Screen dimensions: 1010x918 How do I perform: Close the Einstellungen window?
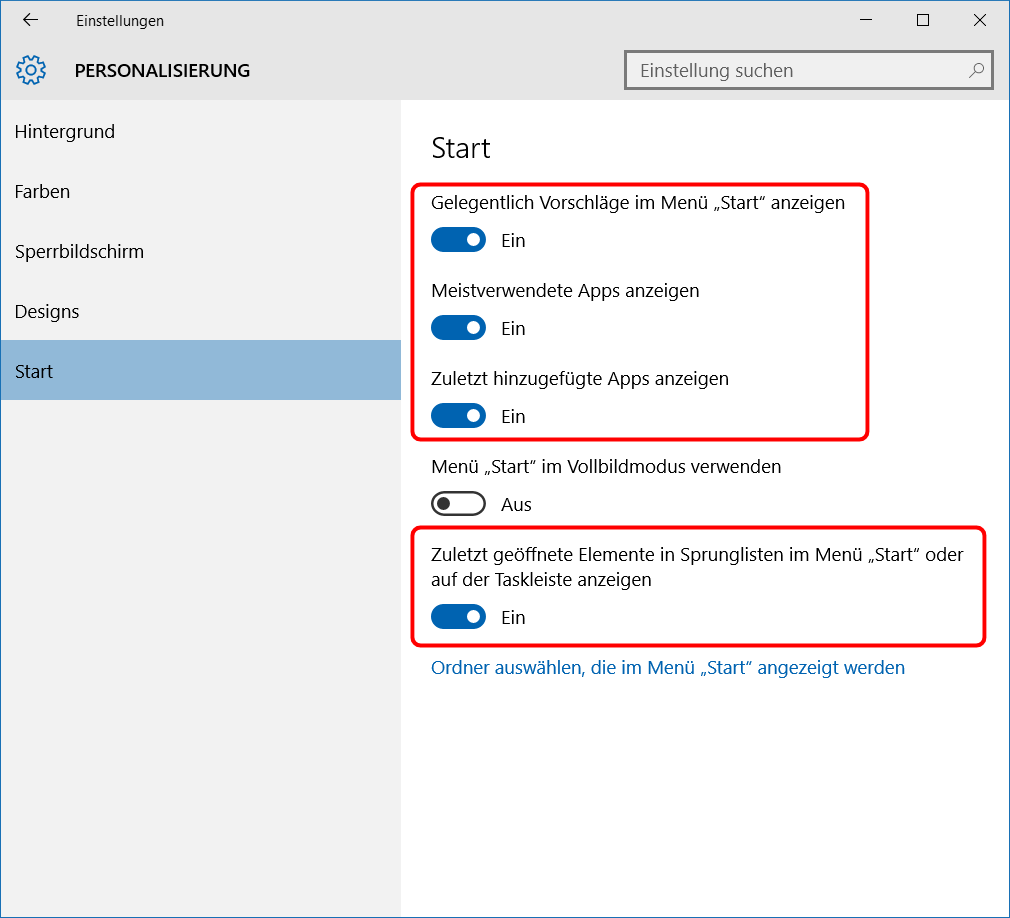tap(980, 20)
